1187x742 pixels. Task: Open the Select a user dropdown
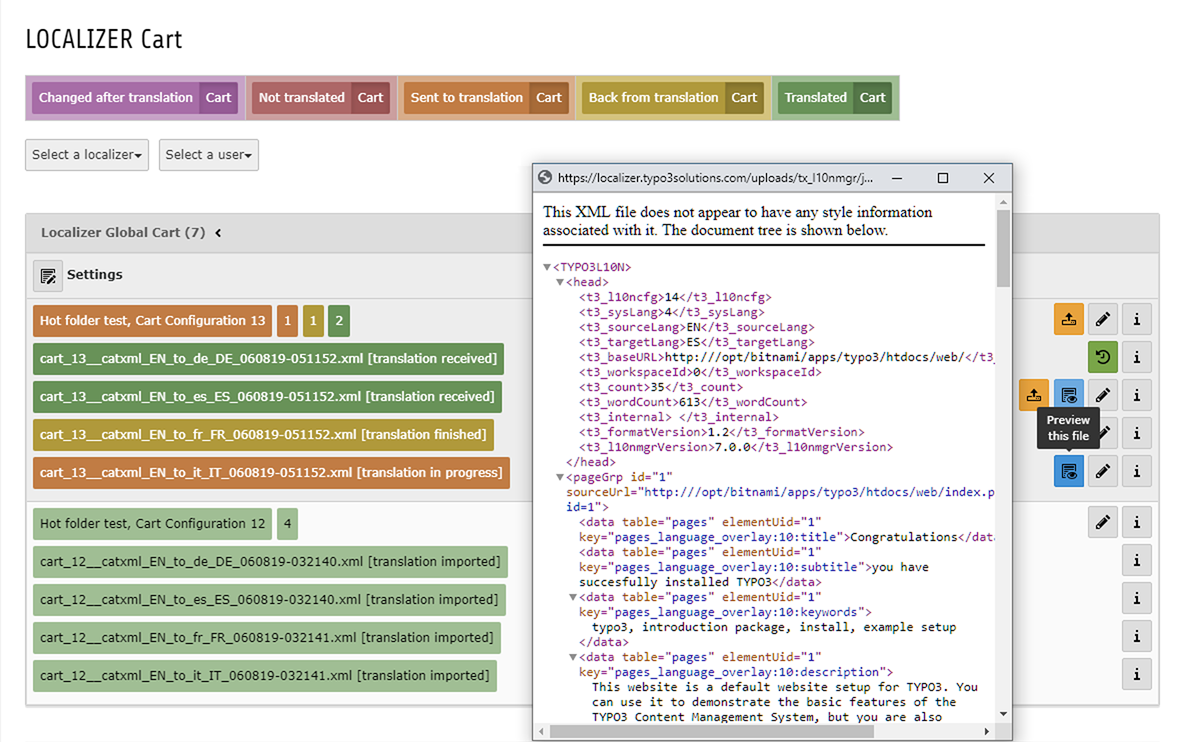click(208, 155)
